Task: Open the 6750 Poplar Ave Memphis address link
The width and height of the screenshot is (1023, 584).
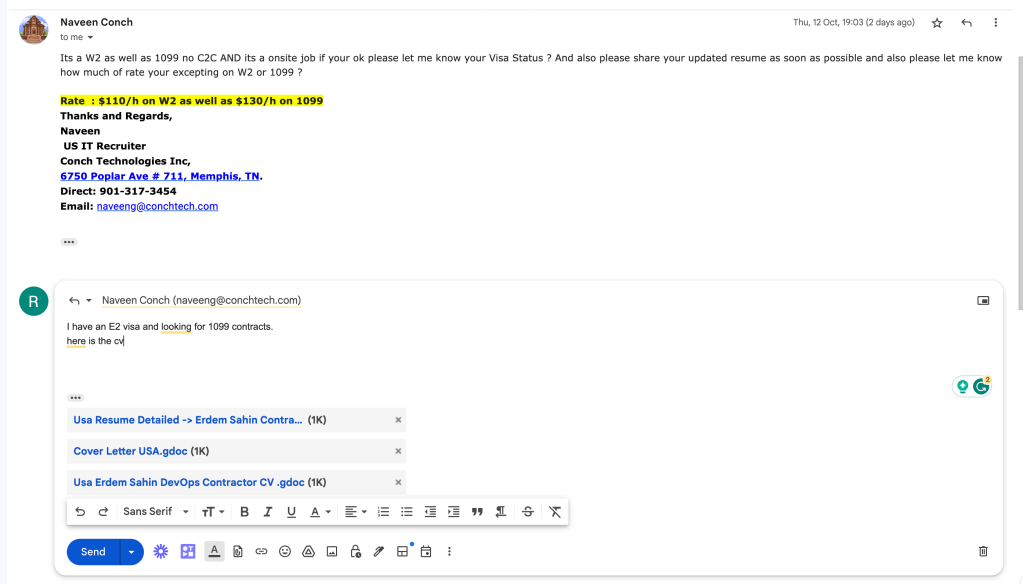Action: pyautogui.click(x=160, y=176)
